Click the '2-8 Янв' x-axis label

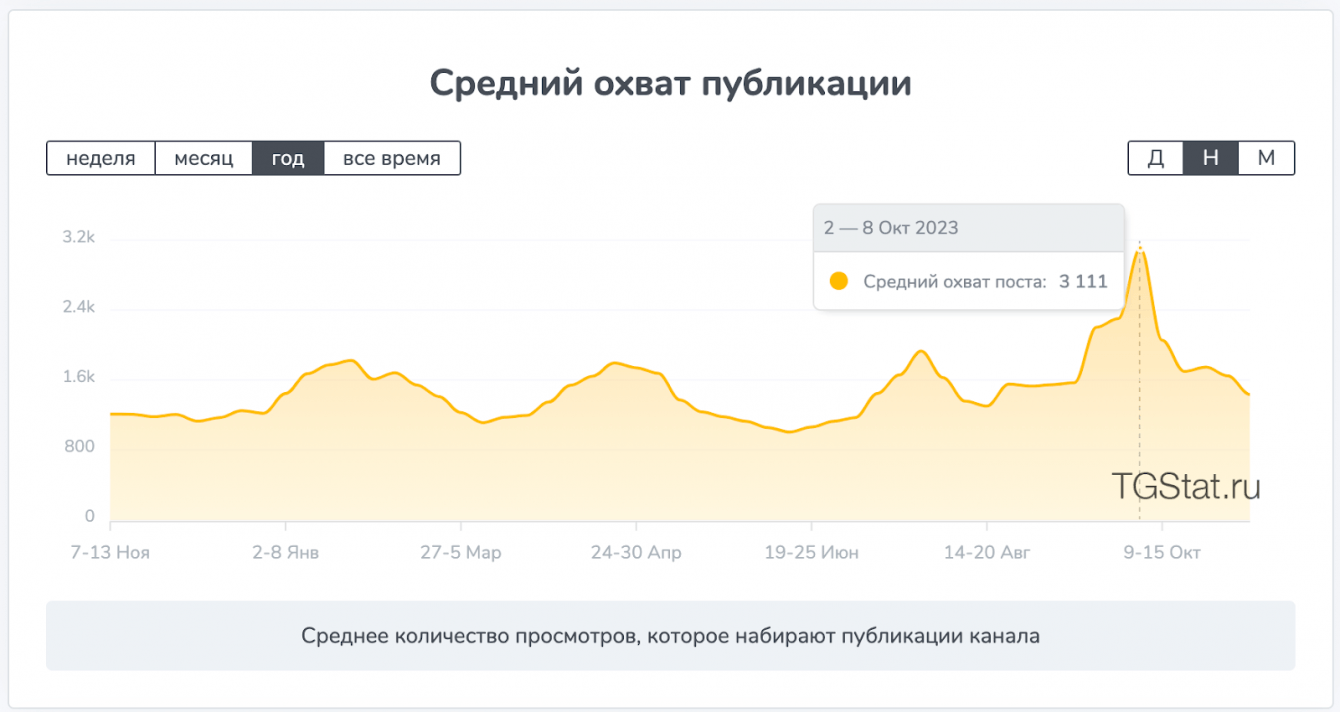pyautogui.click(x=286, y=552)
